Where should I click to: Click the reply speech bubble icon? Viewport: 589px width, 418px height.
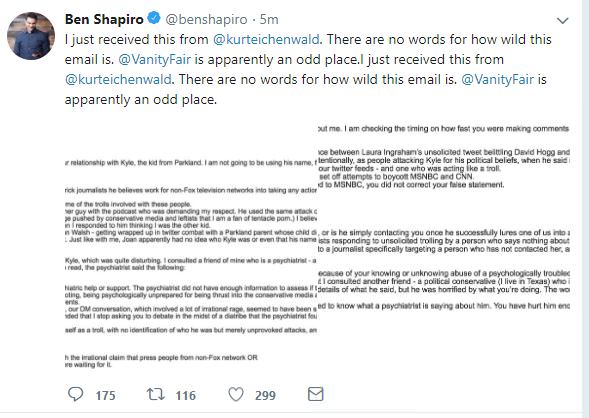[76, 394]
